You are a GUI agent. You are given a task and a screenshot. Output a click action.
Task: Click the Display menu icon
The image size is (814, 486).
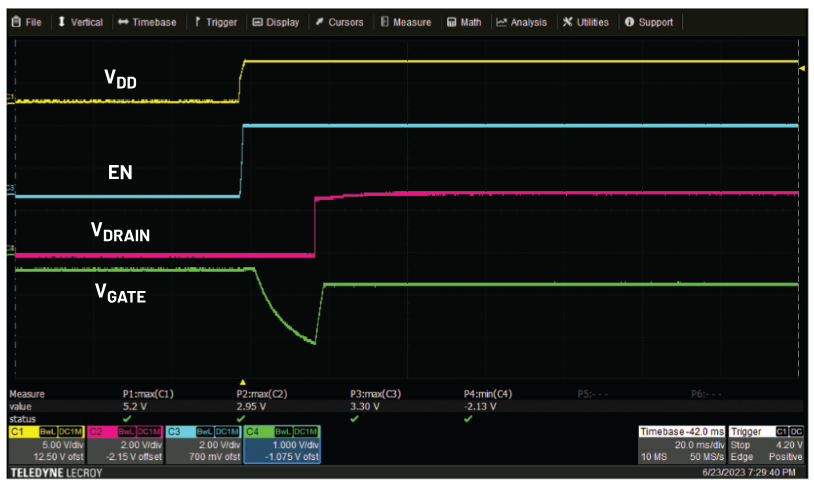[258, 22]
